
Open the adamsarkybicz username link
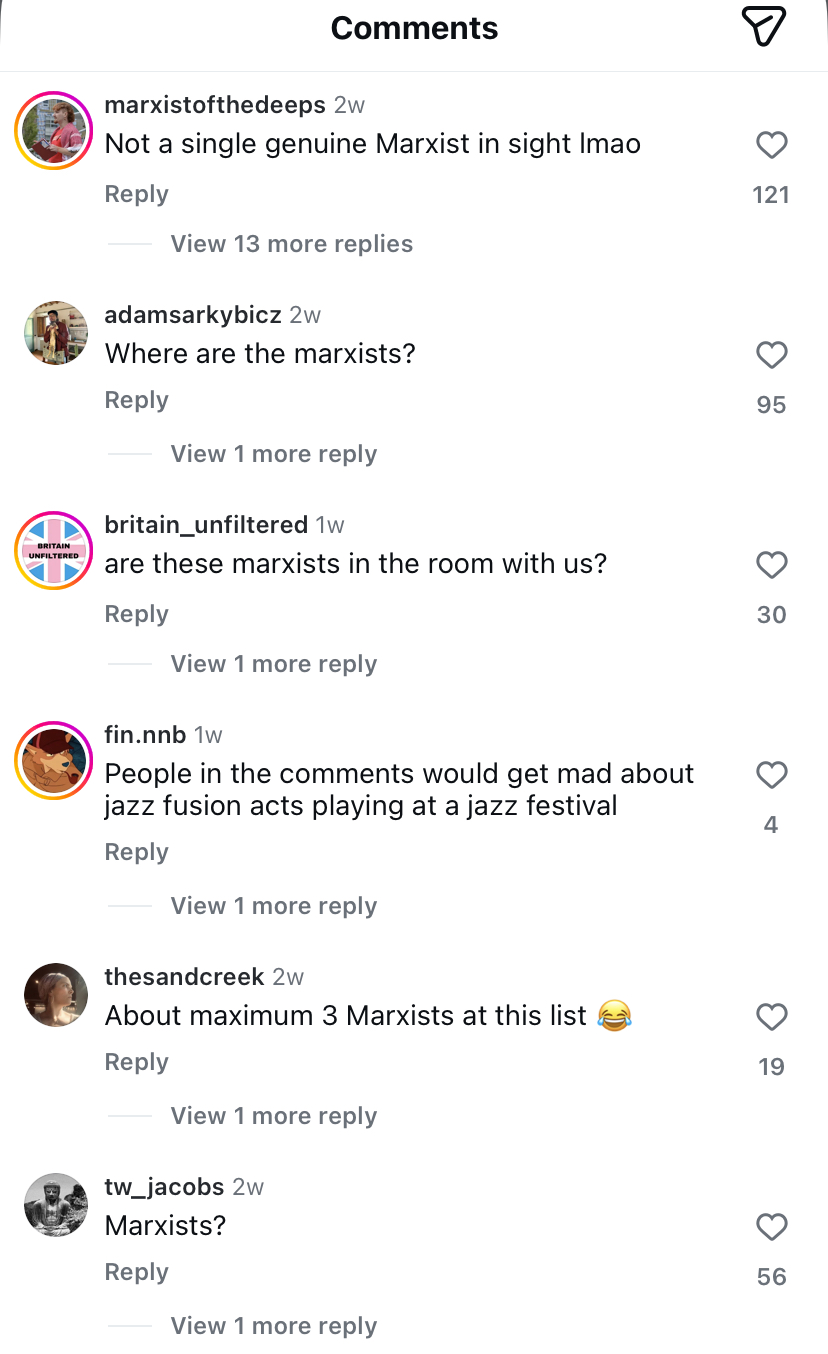click(x=193, y=315)
